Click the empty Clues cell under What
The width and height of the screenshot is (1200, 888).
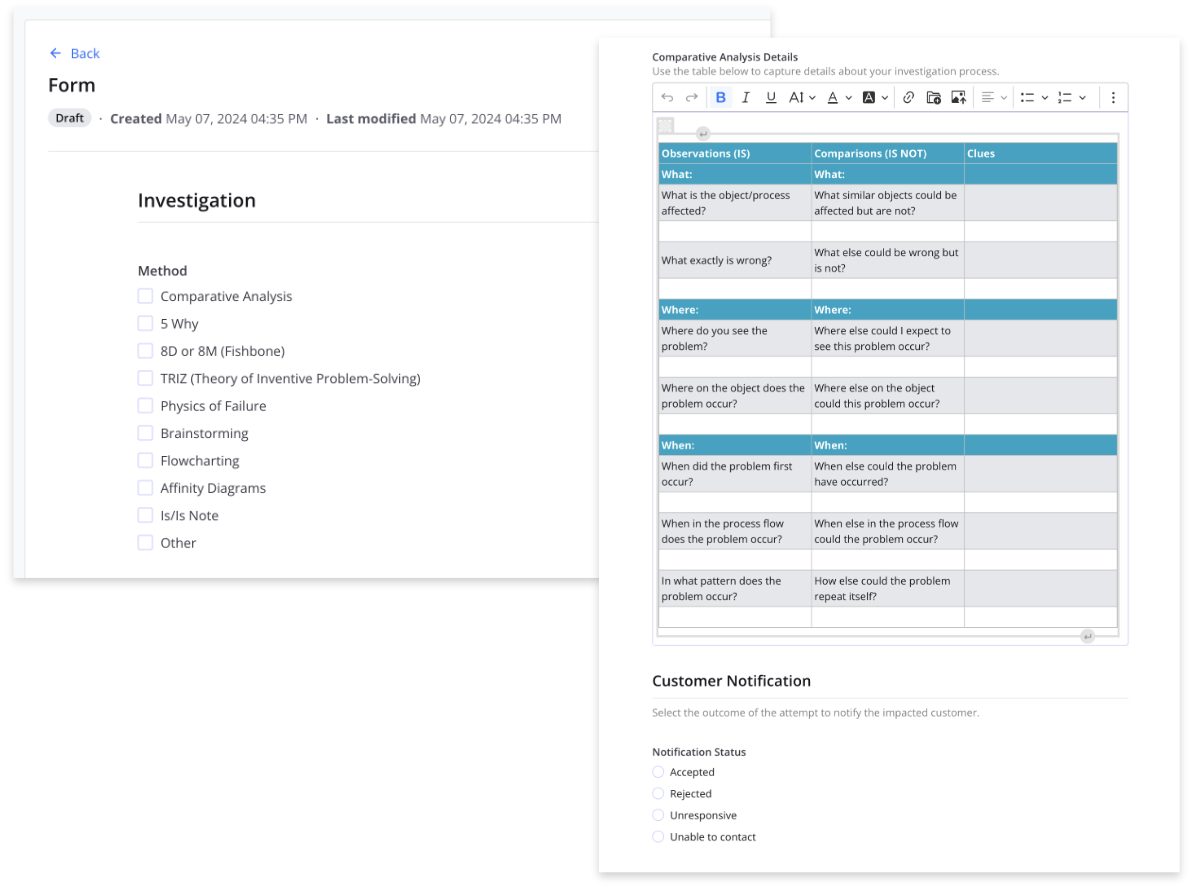1040,203
